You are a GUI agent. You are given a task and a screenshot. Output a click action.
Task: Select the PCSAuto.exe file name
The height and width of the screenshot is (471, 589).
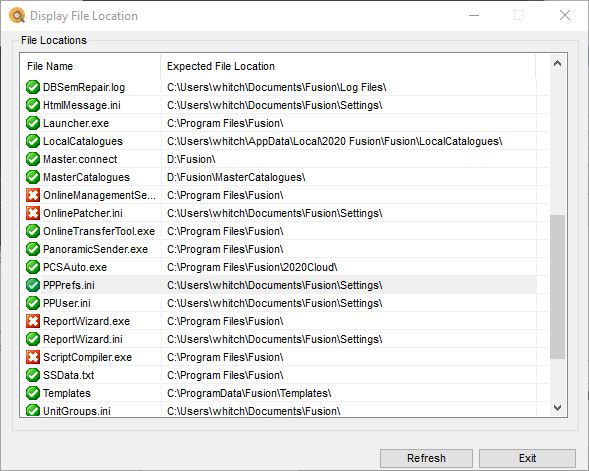point(75,268)
